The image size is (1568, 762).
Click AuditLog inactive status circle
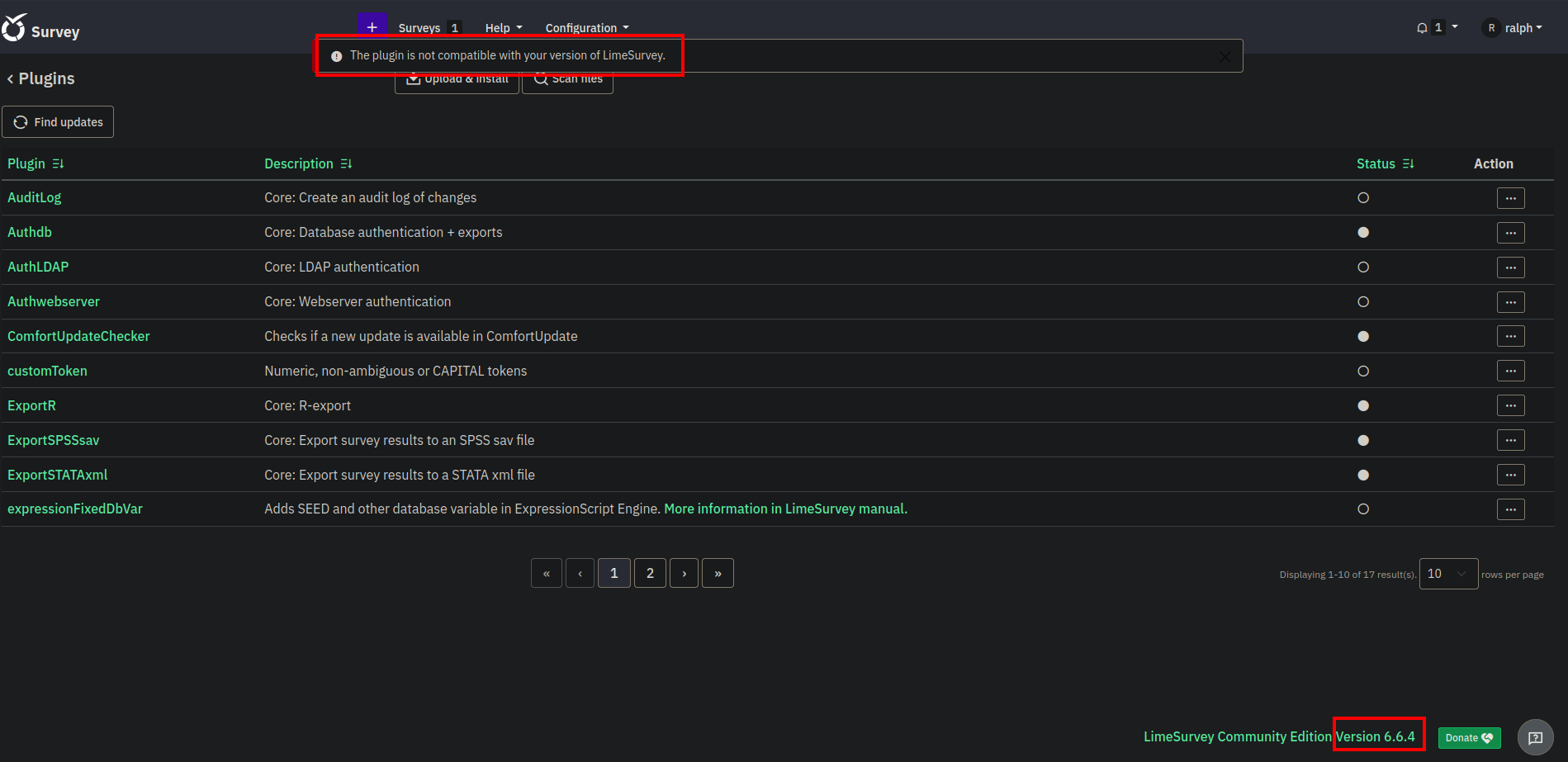(1363, 198)
